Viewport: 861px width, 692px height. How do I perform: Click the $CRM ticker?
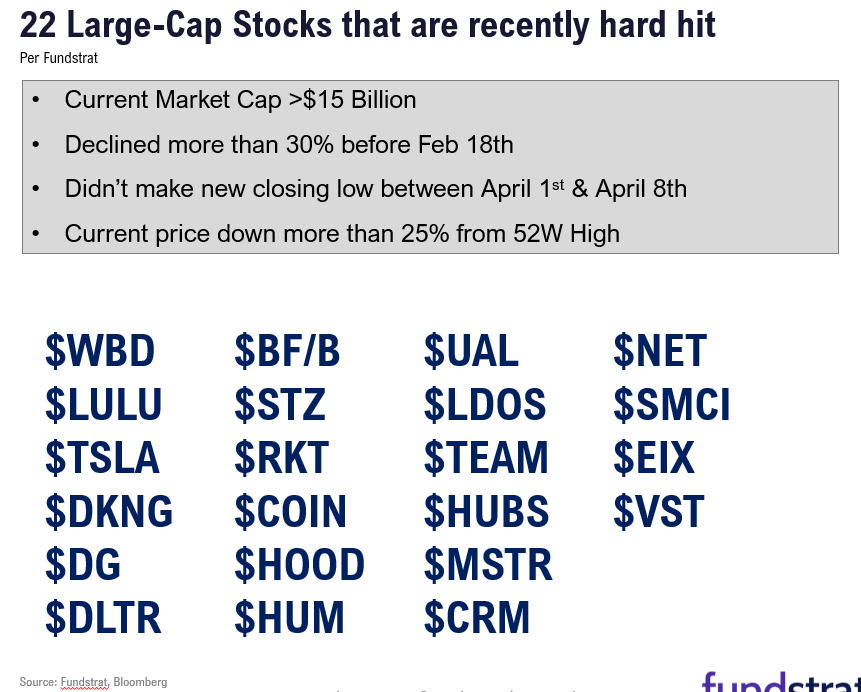pos(477,617)
